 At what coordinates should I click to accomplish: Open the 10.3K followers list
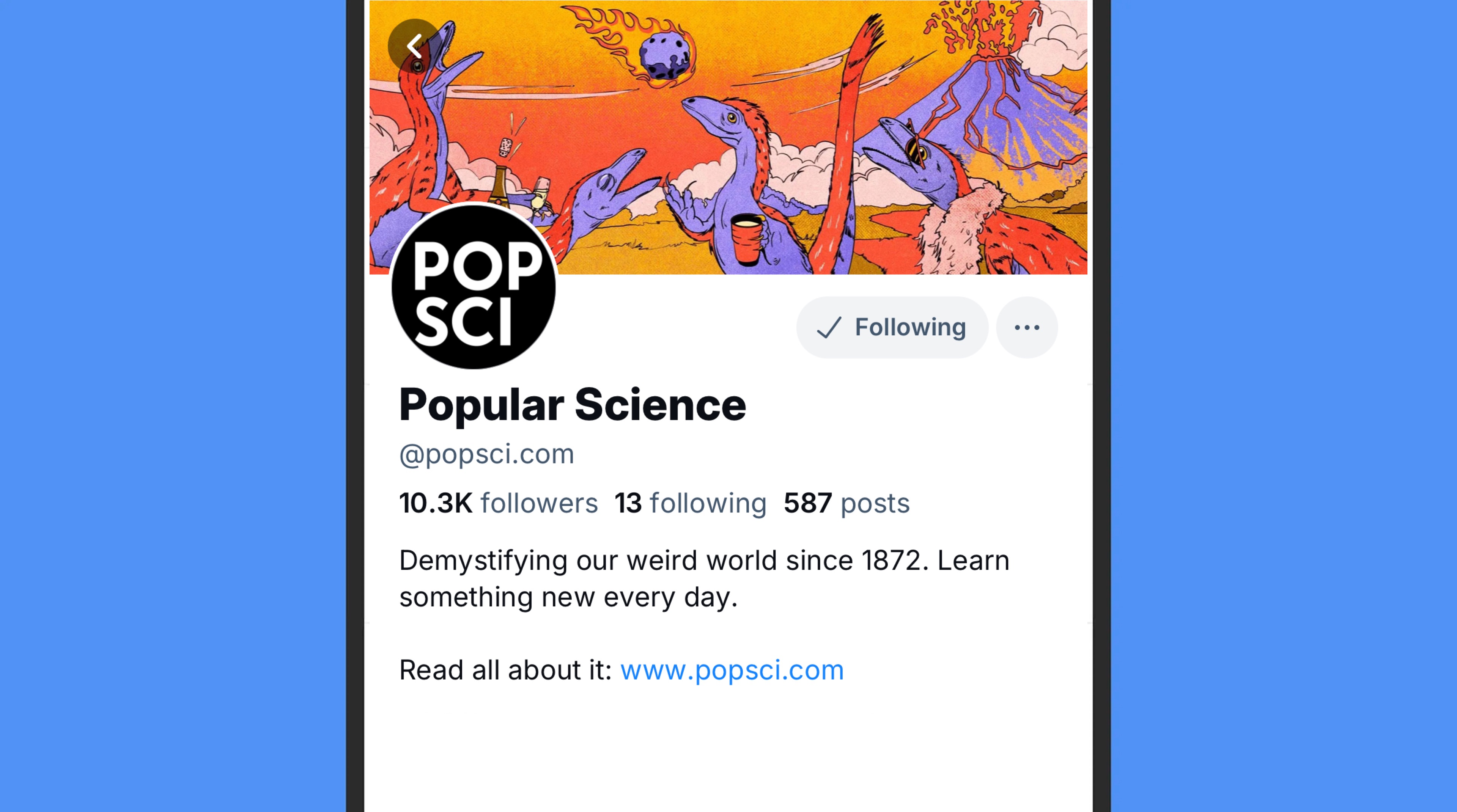(x=498, y=503)
